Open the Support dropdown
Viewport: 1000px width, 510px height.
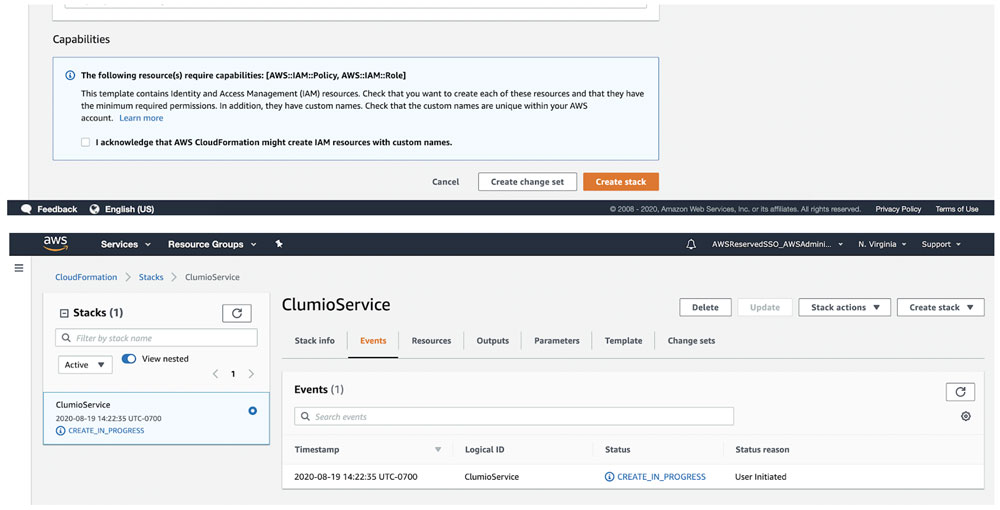pyautogui.click(x=941, y=244)
